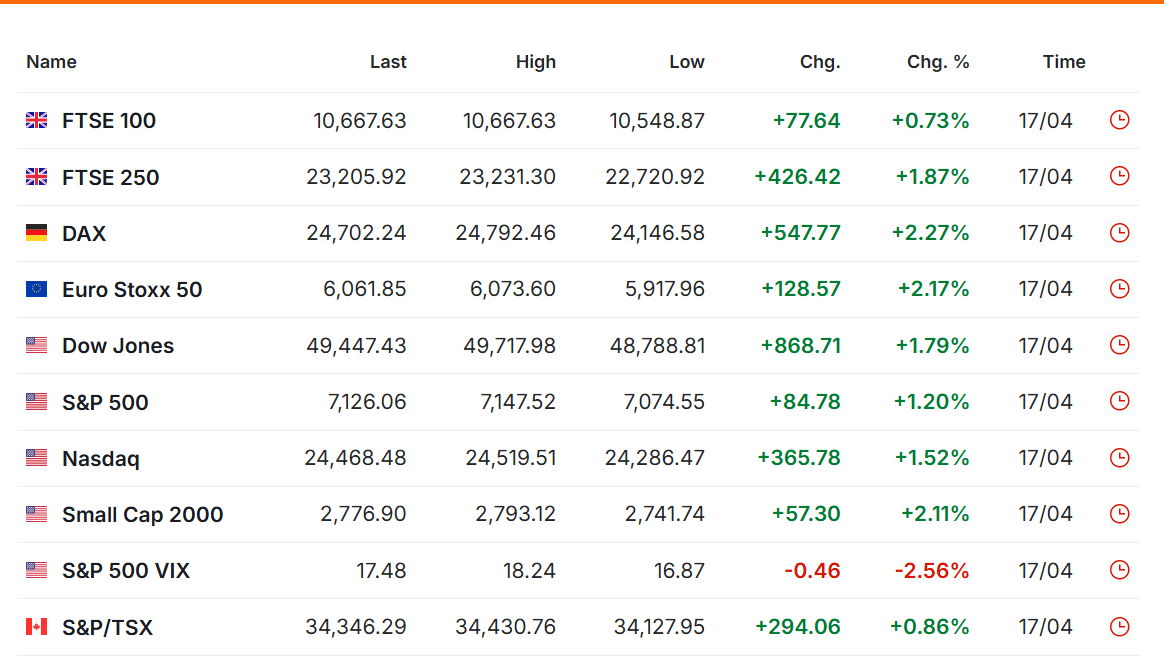The image size is (1164, 661).
Task: Click the Canadian flag beside S&P/TSX
Action: (36, 627)
